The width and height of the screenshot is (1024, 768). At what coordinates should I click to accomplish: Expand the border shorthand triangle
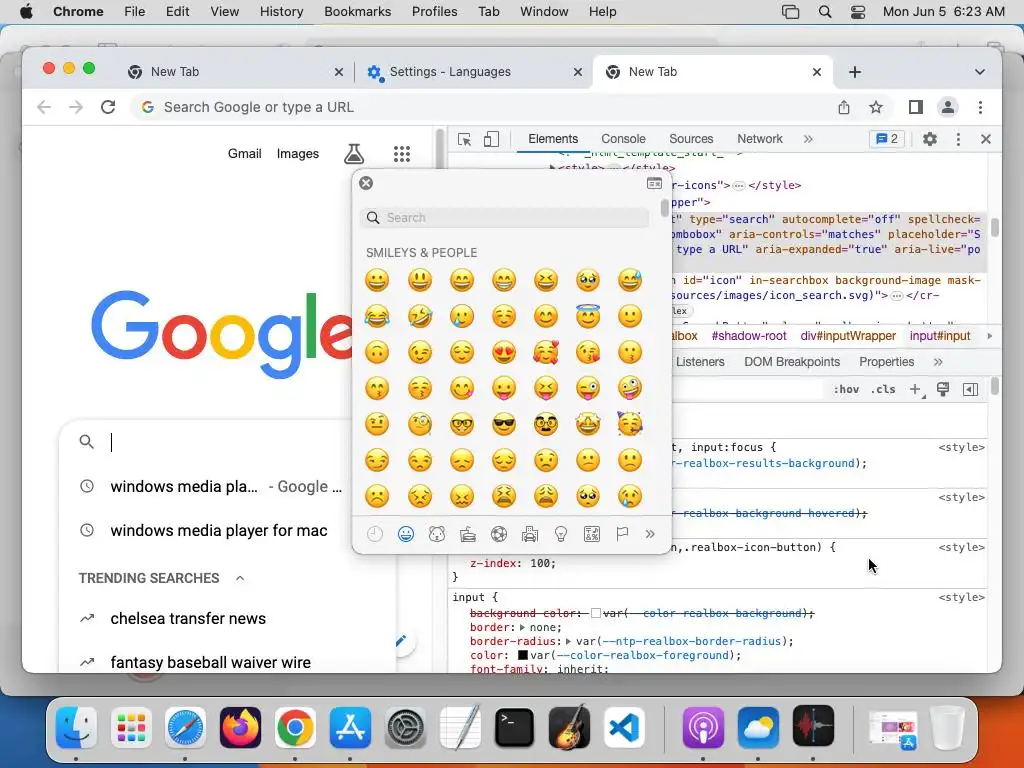[522, 627]
